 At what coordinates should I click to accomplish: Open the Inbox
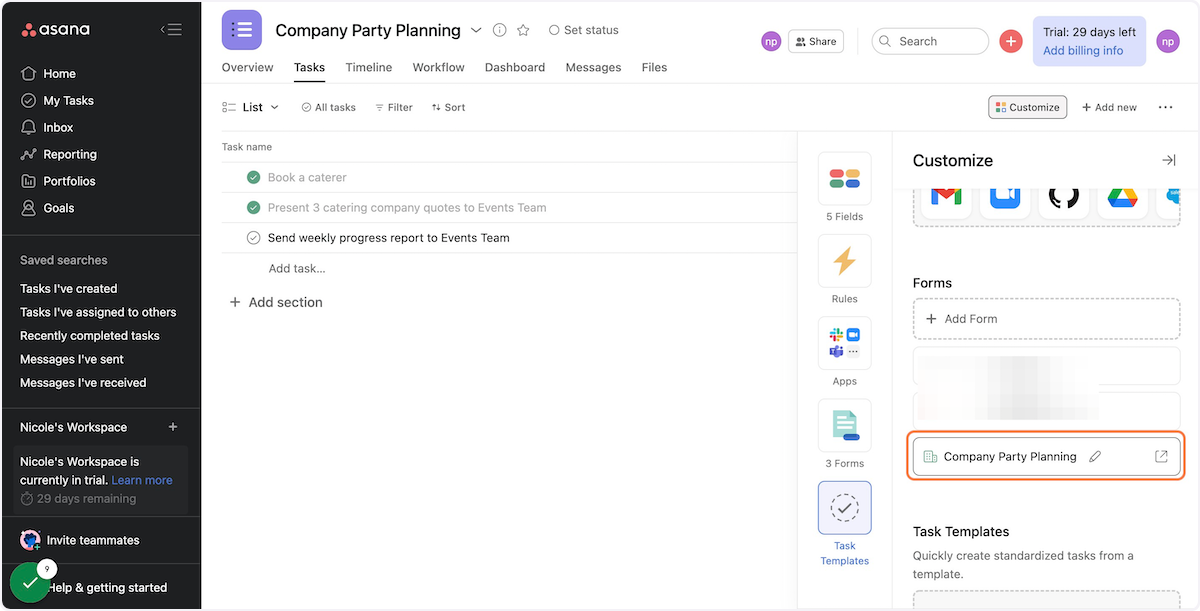[58, 127]
